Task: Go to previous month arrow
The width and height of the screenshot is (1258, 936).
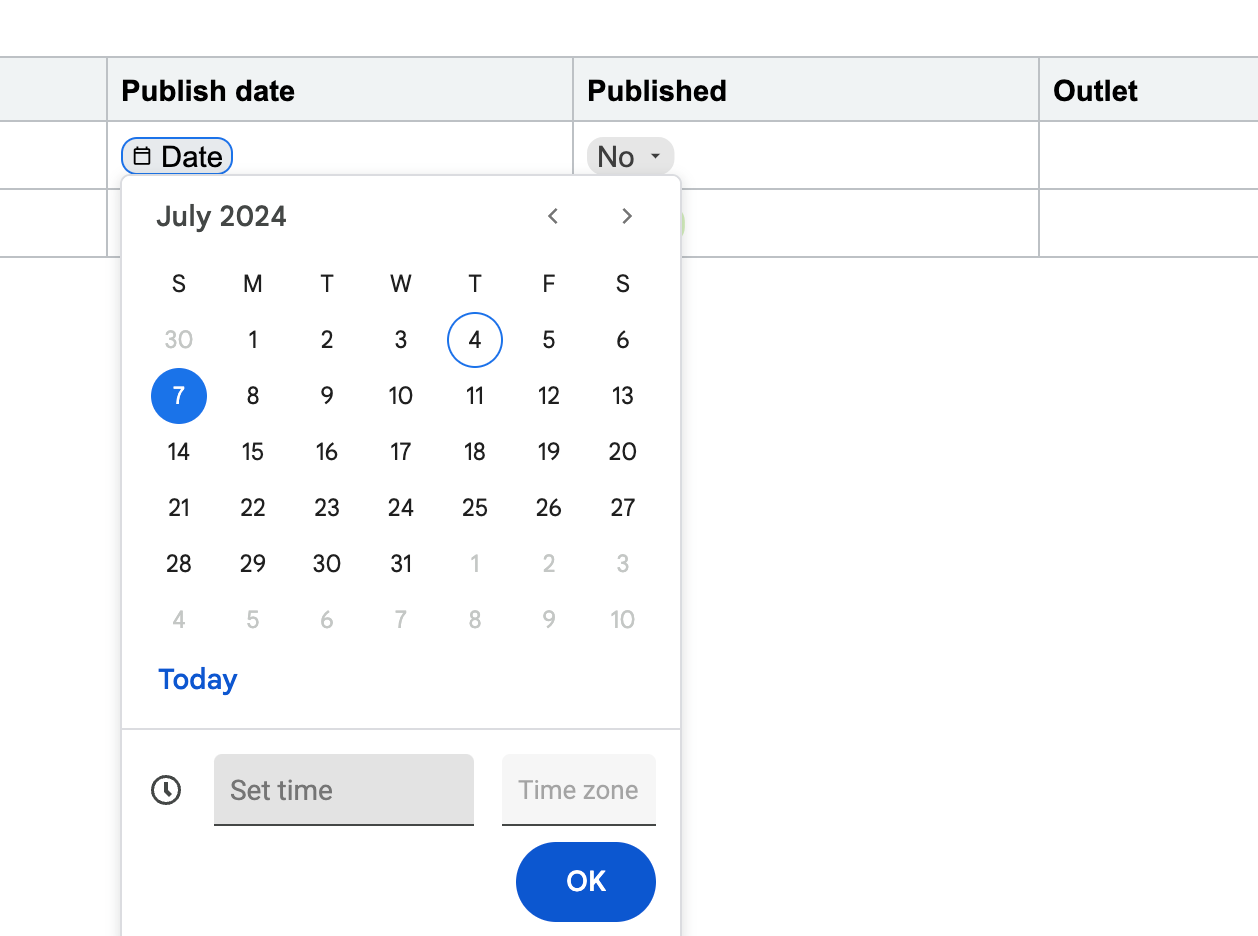Action: point(553,216)
